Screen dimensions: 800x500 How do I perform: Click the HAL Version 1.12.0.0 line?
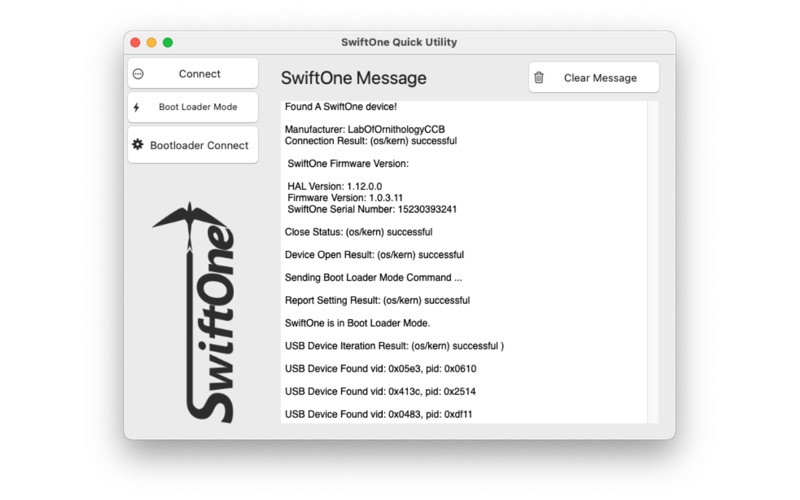334,187
